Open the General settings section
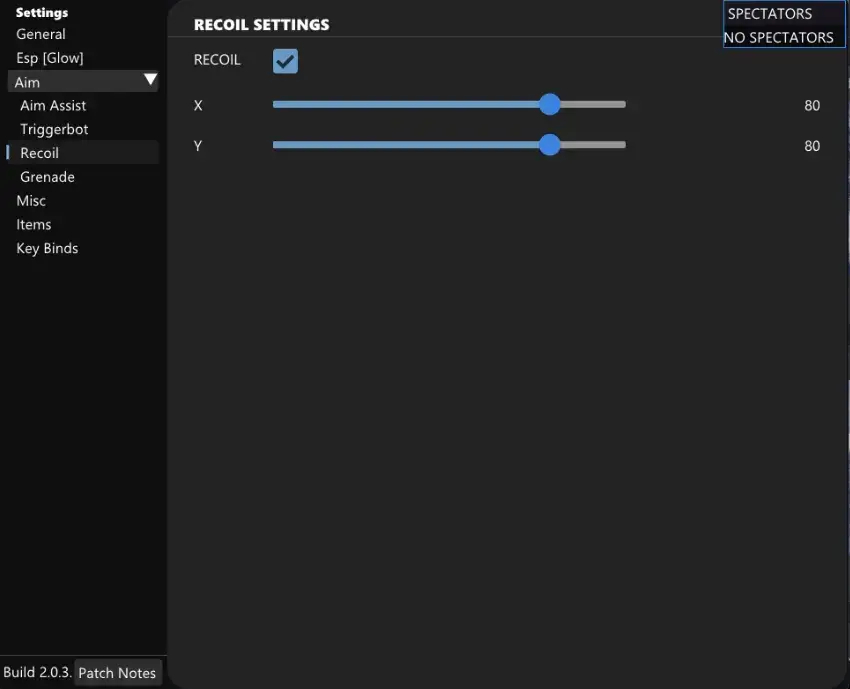Screen dimensions: 850x689 tap(41, 34)
